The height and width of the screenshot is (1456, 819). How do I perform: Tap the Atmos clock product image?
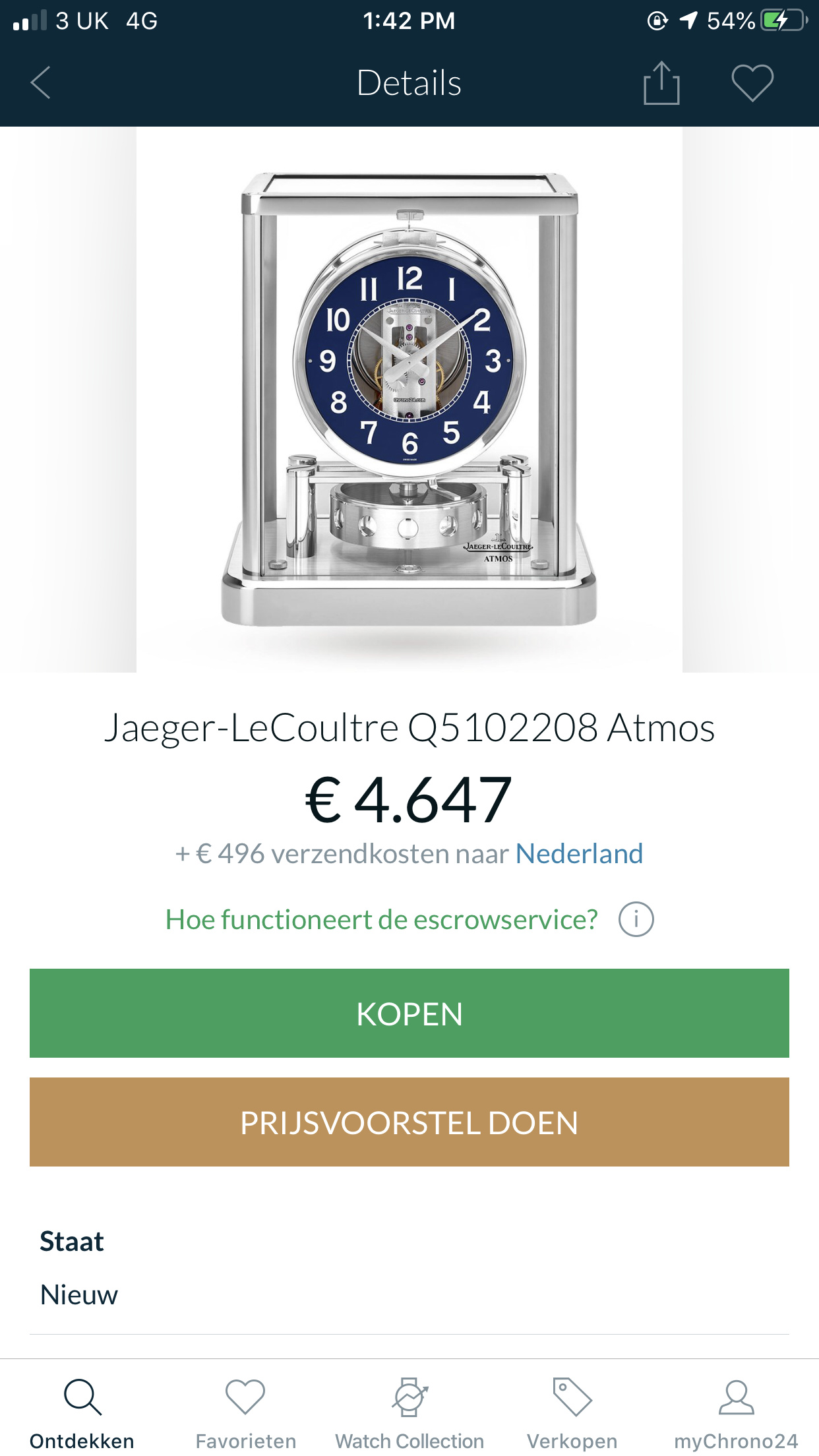[409, 400]
